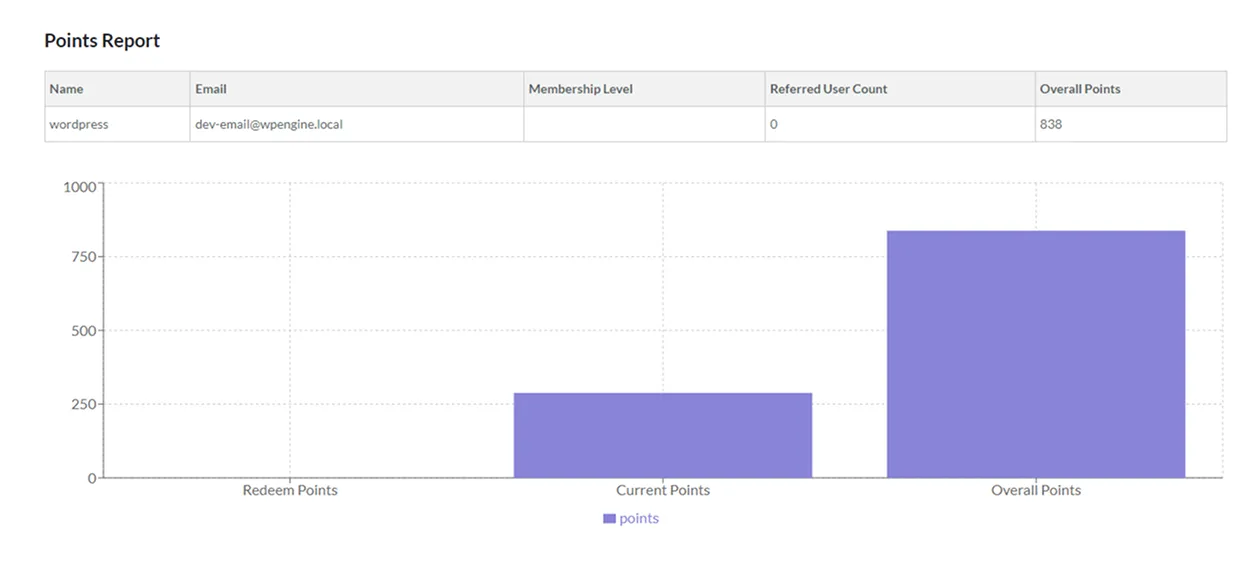Click the points legend label
Image resolution: width=1260 pixels, height=573 pixels.
point(639,519)
